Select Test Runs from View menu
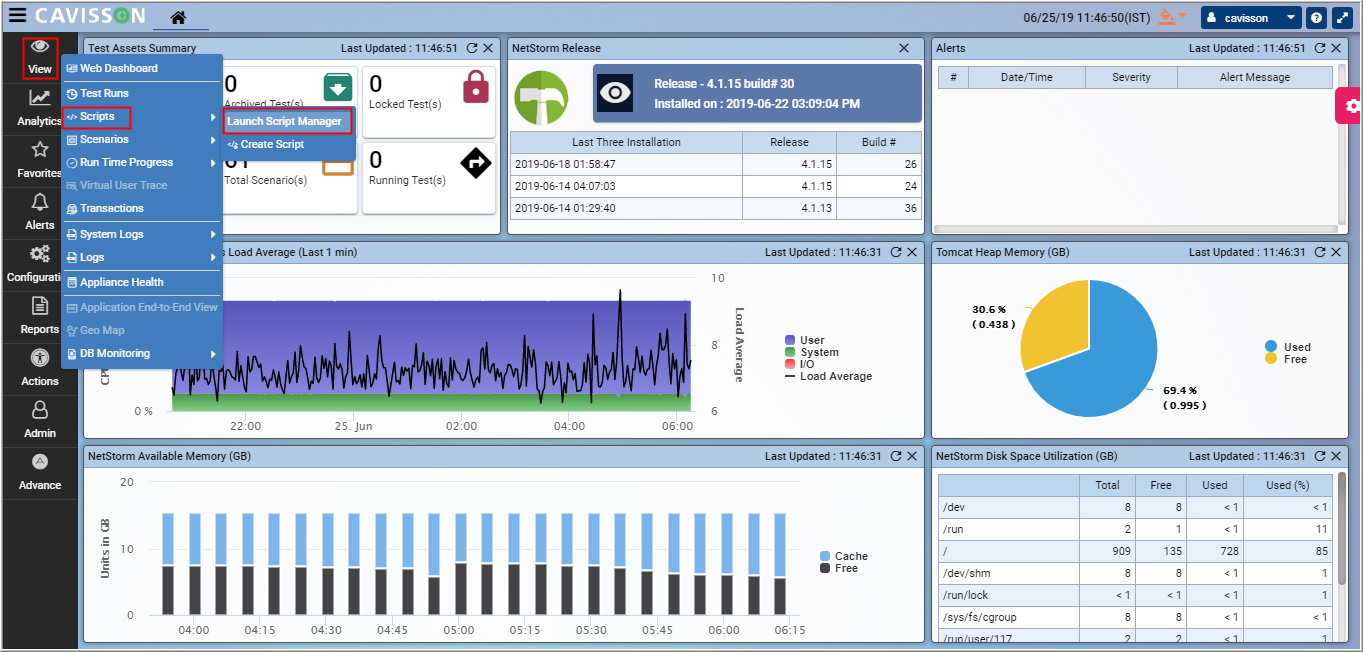 141,93
